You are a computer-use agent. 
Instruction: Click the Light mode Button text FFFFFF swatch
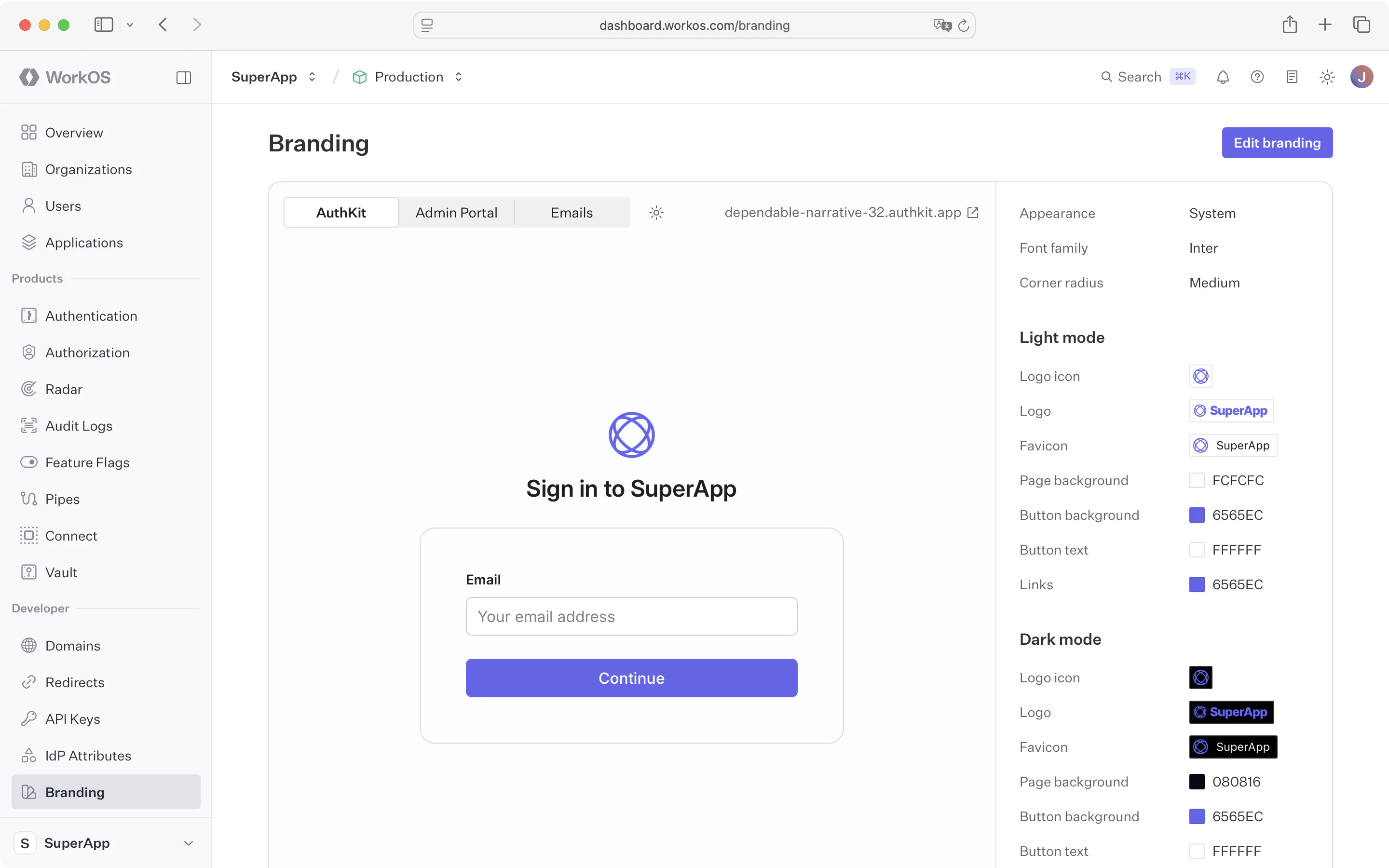(1197, 550)
